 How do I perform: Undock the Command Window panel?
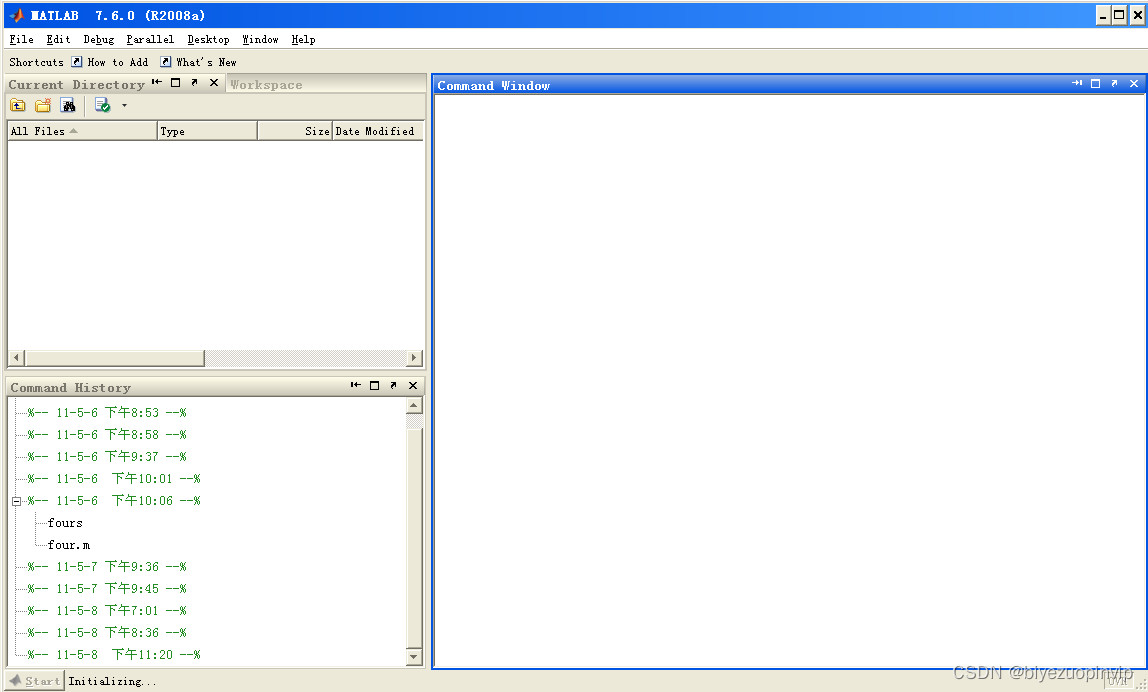(x=1115, y=83)
